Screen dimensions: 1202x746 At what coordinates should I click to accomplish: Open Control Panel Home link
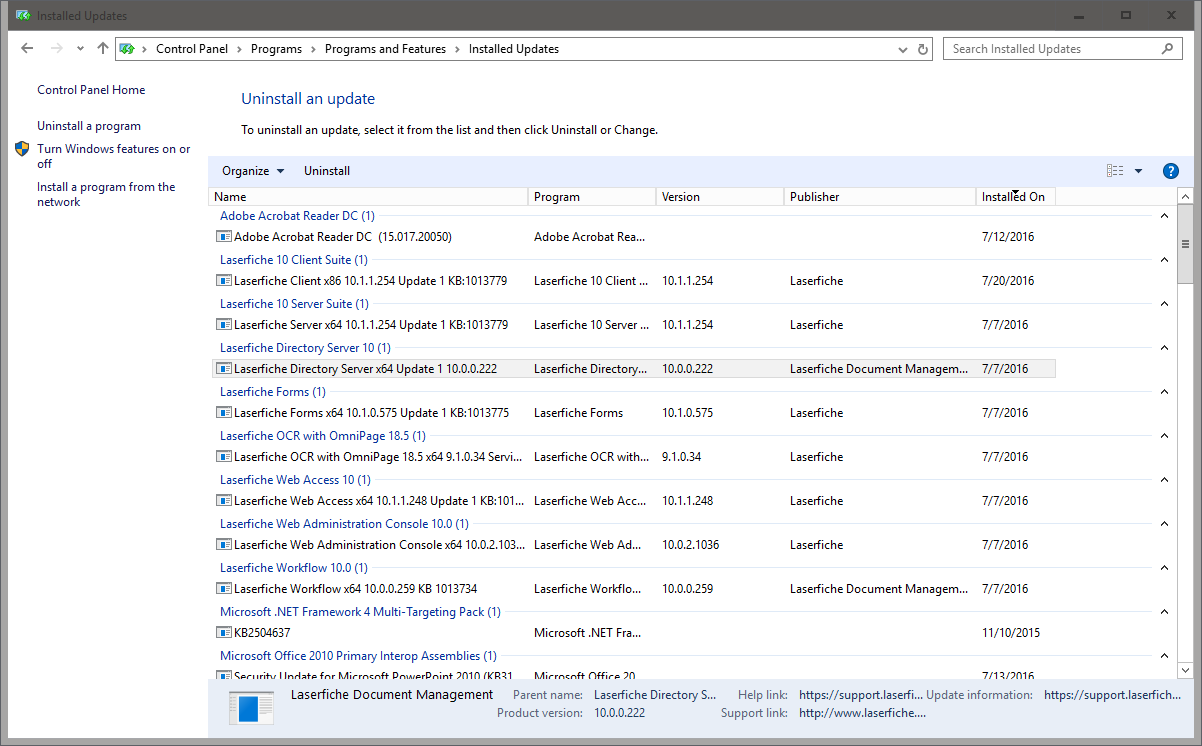point(91,90)
